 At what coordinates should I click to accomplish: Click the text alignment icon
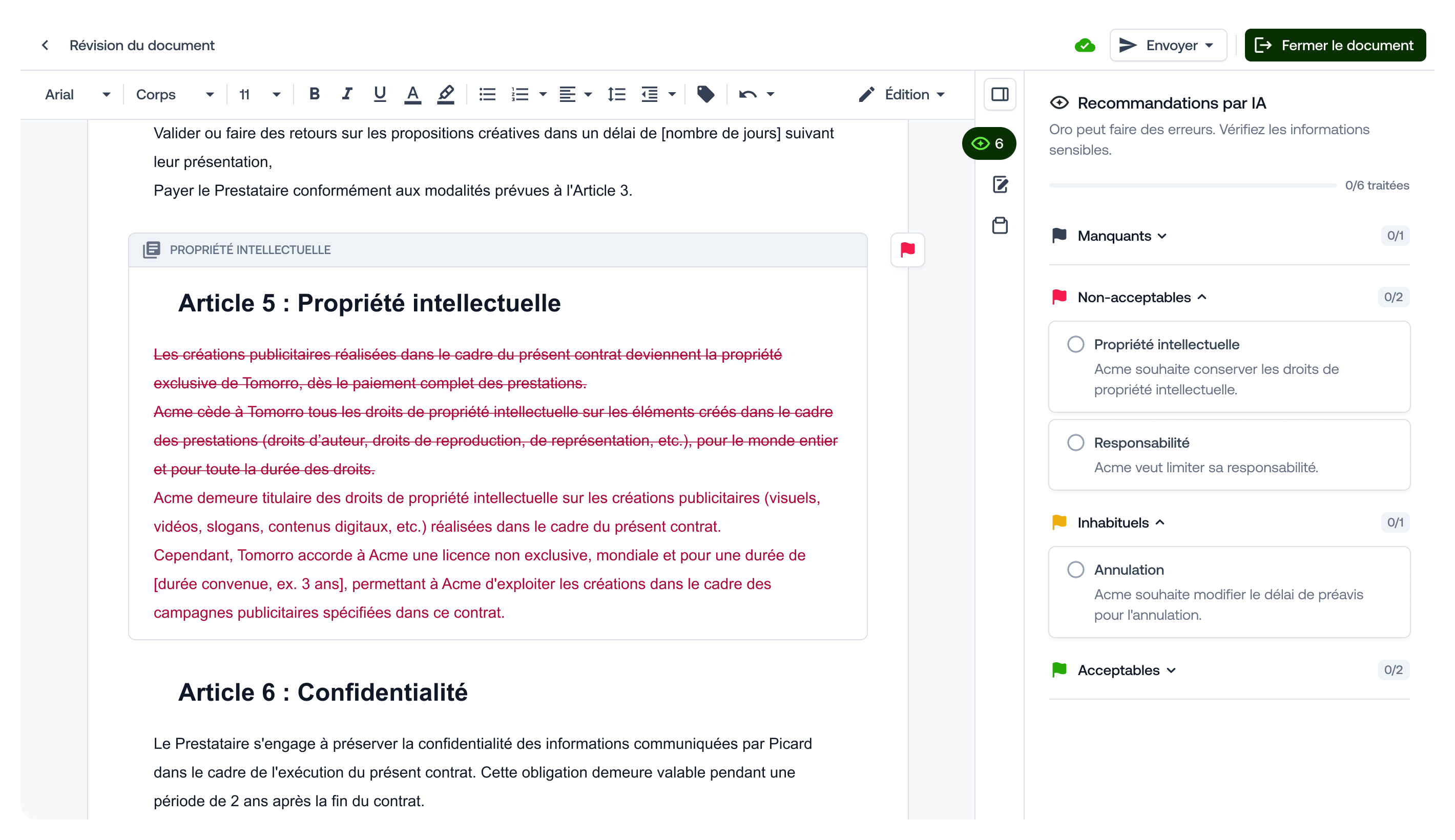pyautogui.click(x=567, y=94)
